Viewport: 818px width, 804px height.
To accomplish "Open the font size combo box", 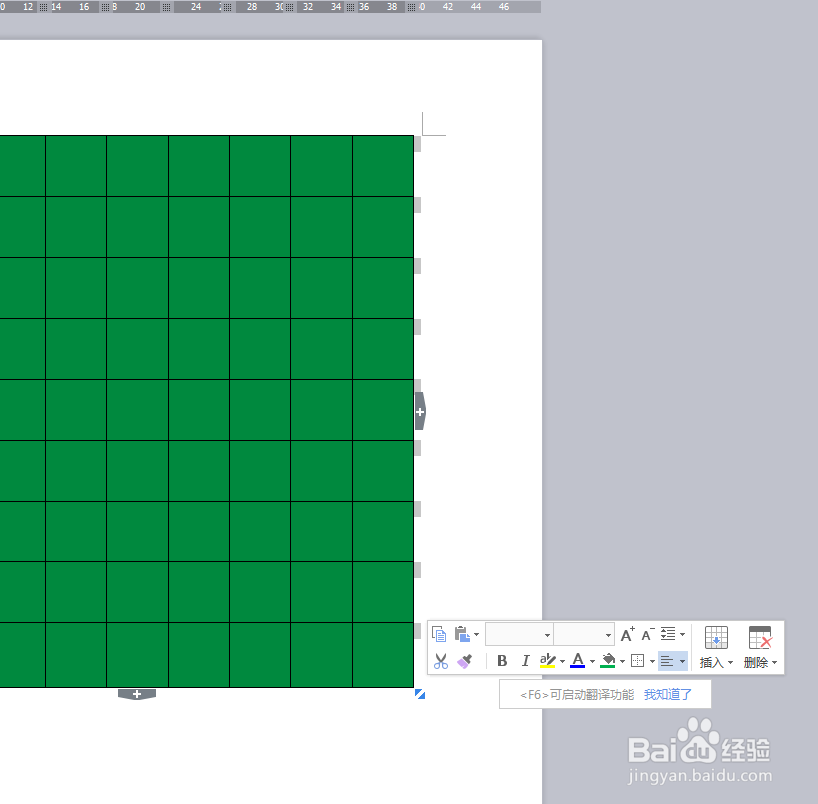I will [584, 634].
